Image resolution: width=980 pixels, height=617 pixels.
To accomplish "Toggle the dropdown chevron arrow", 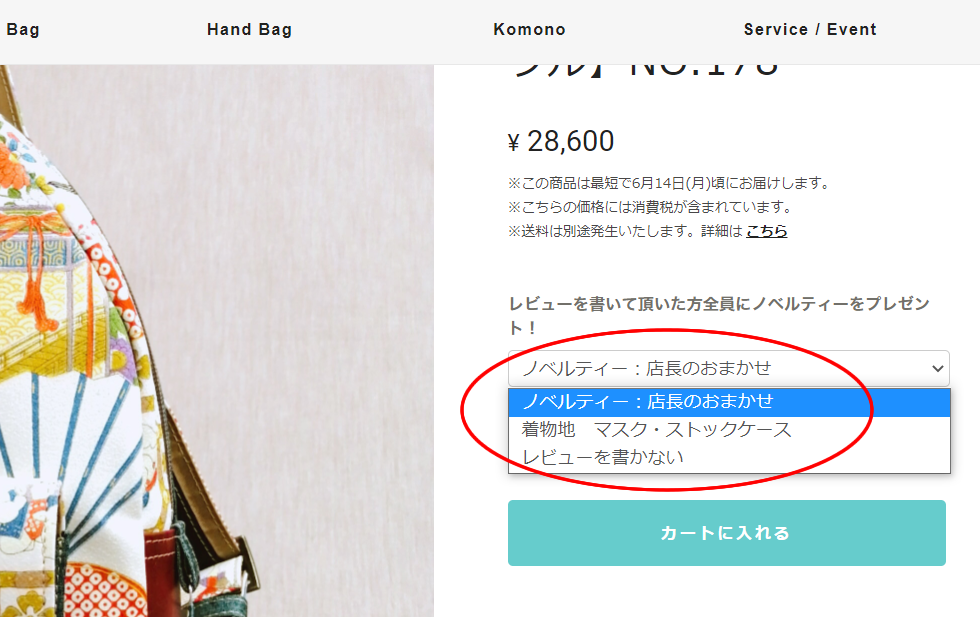I will pos(937,369).
